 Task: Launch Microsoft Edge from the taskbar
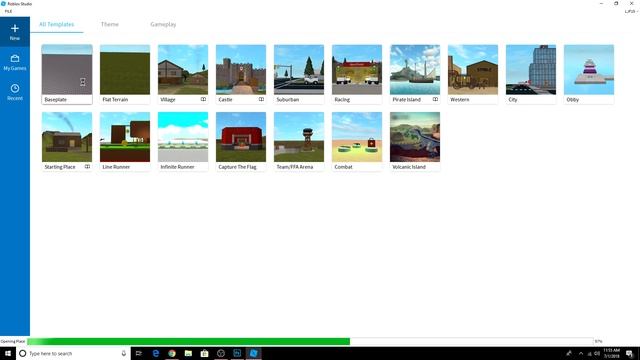tap(156, 353)
